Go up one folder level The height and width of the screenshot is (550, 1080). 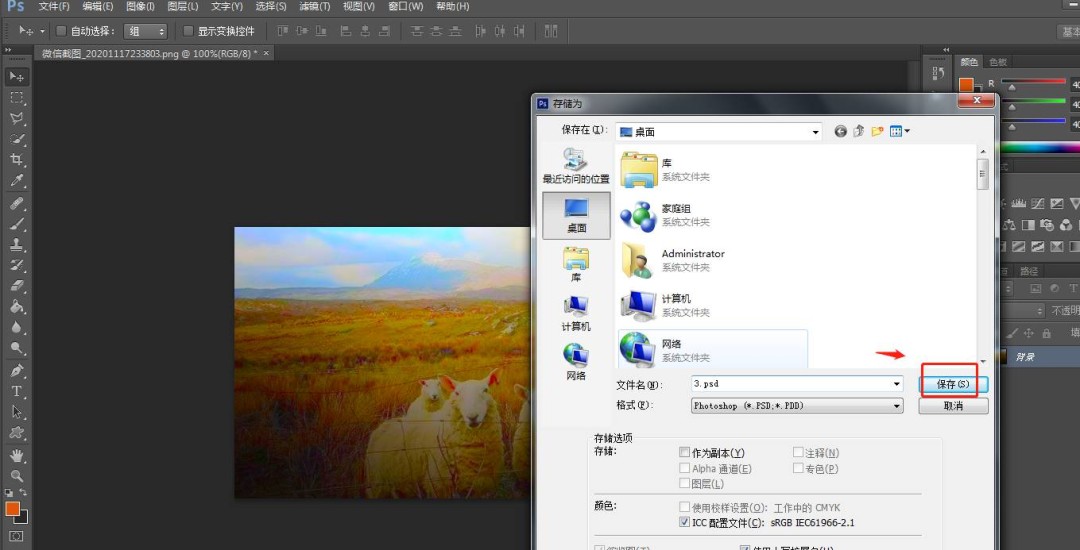coord(858,131)
